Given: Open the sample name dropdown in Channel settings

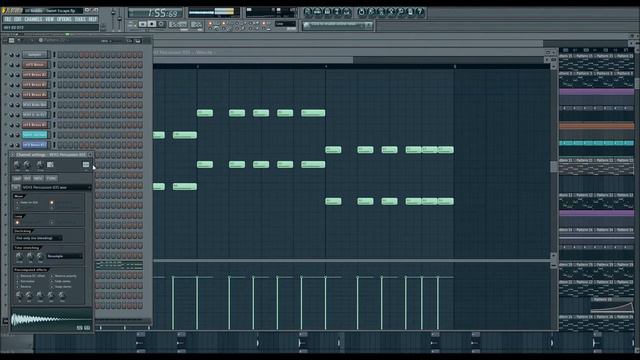Looking at the screenshot, I should 56,187.
